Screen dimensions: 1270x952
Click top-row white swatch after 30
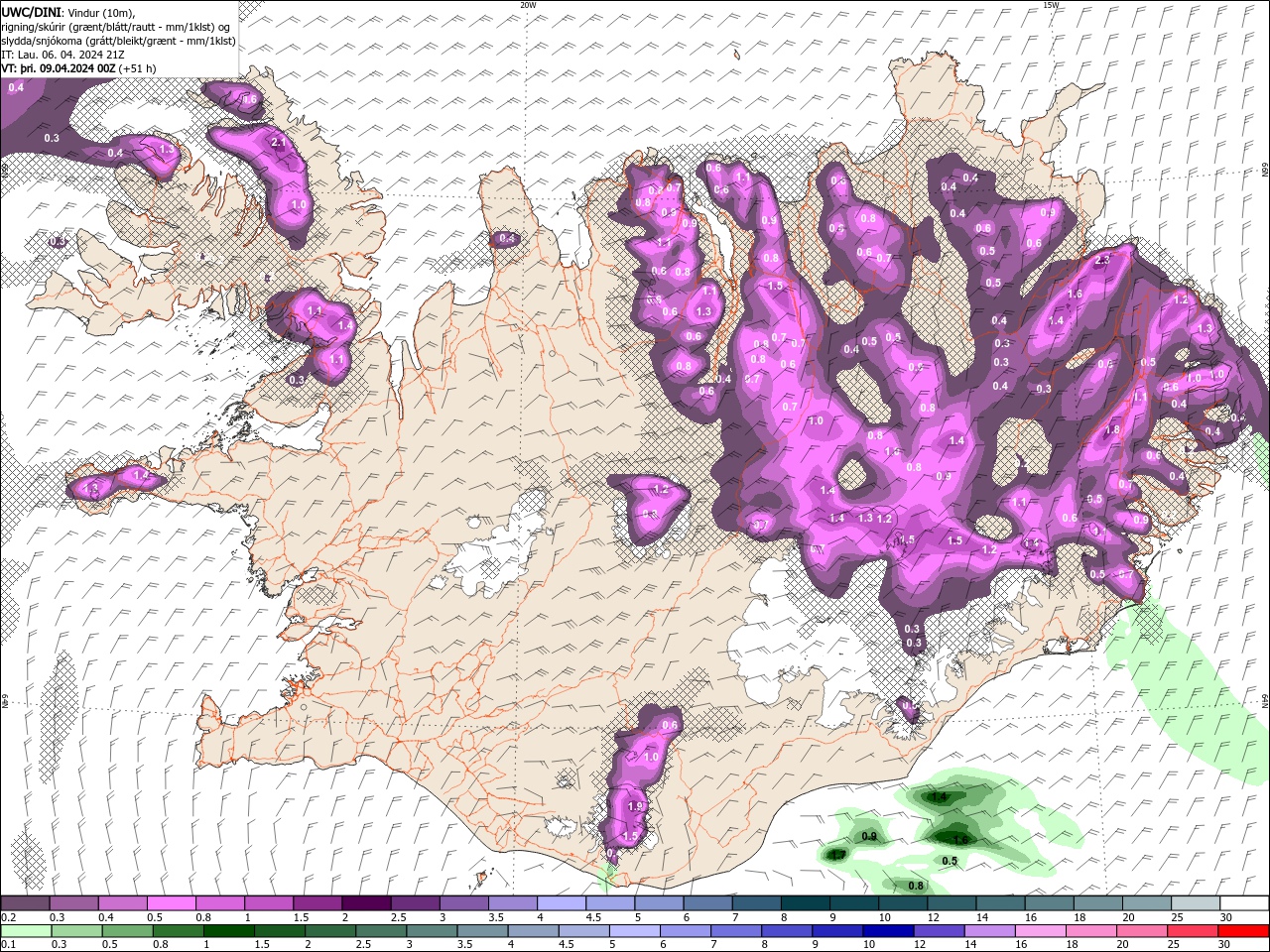click(1243, 903)
